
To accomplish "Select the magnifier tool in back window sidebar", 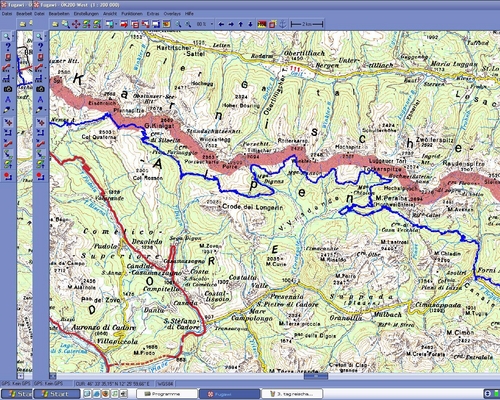I will coord(6,36).
